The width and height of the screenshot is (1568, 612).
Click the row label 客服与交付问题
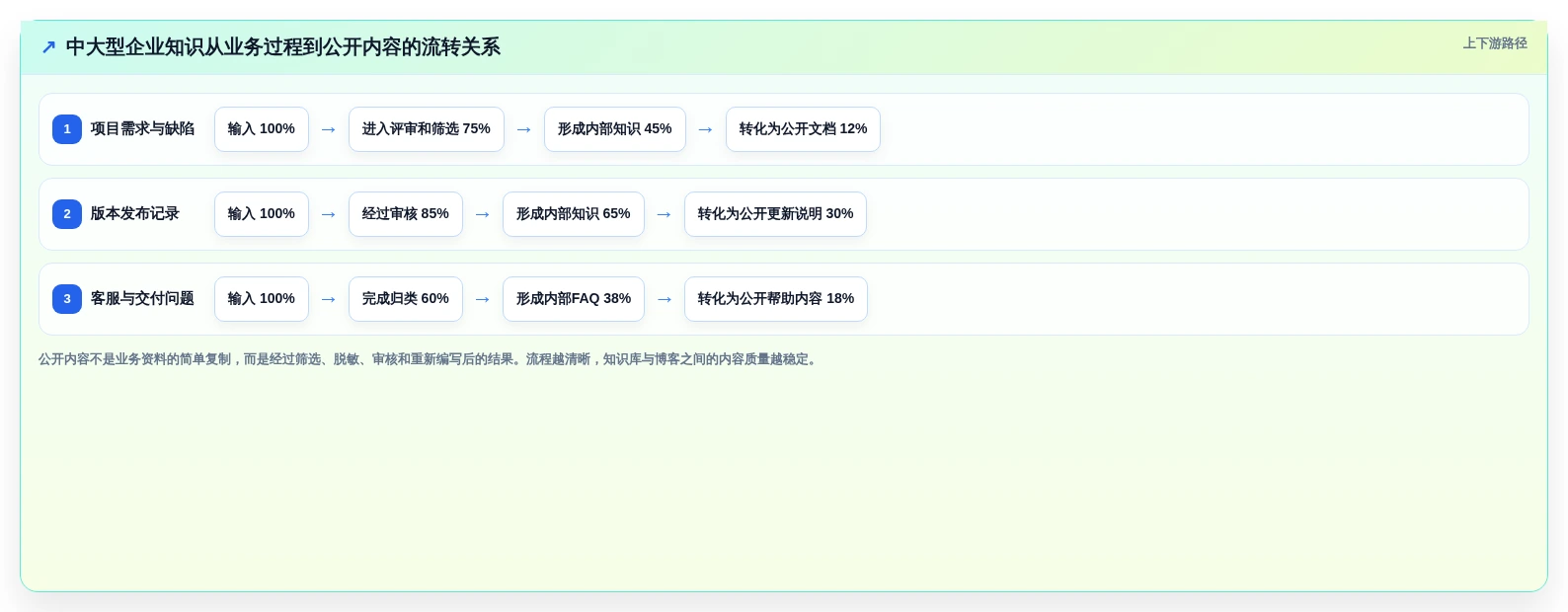pyautogui.click(x=142, y=299)
